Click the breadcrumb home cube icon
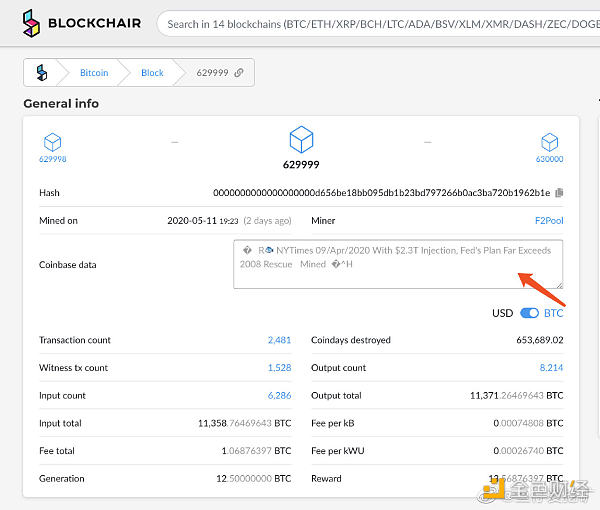600x510 pixels. pos(41,72)
